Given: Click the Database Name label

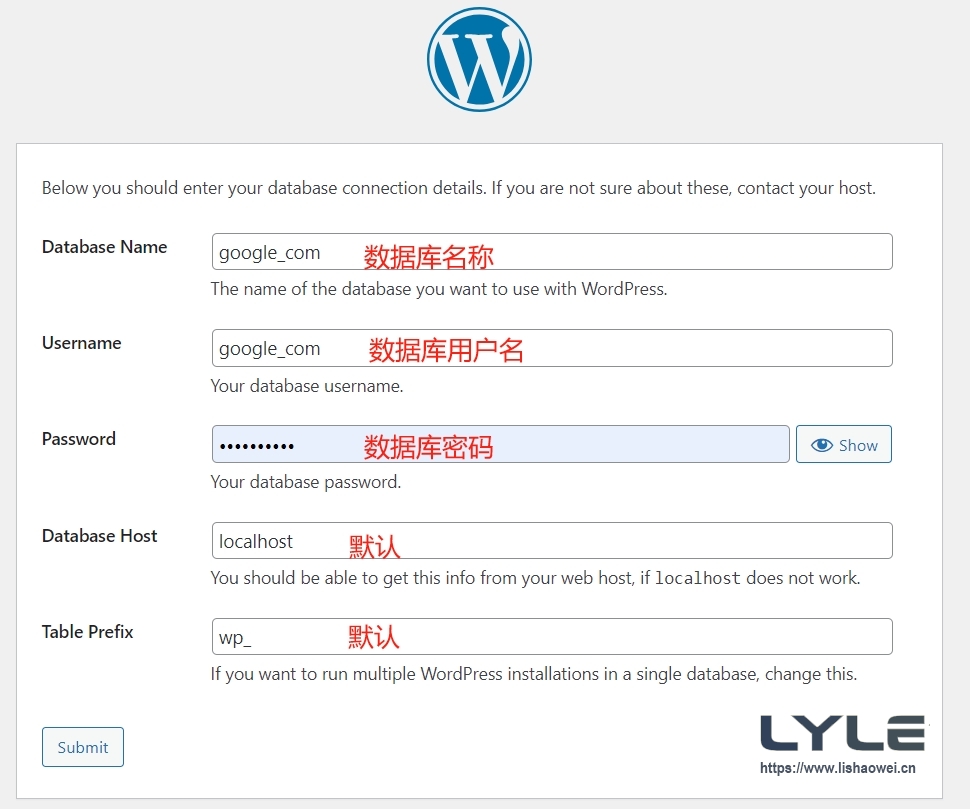Looking at the screenshot, I should pyautogui.click(x=104, y=247).
